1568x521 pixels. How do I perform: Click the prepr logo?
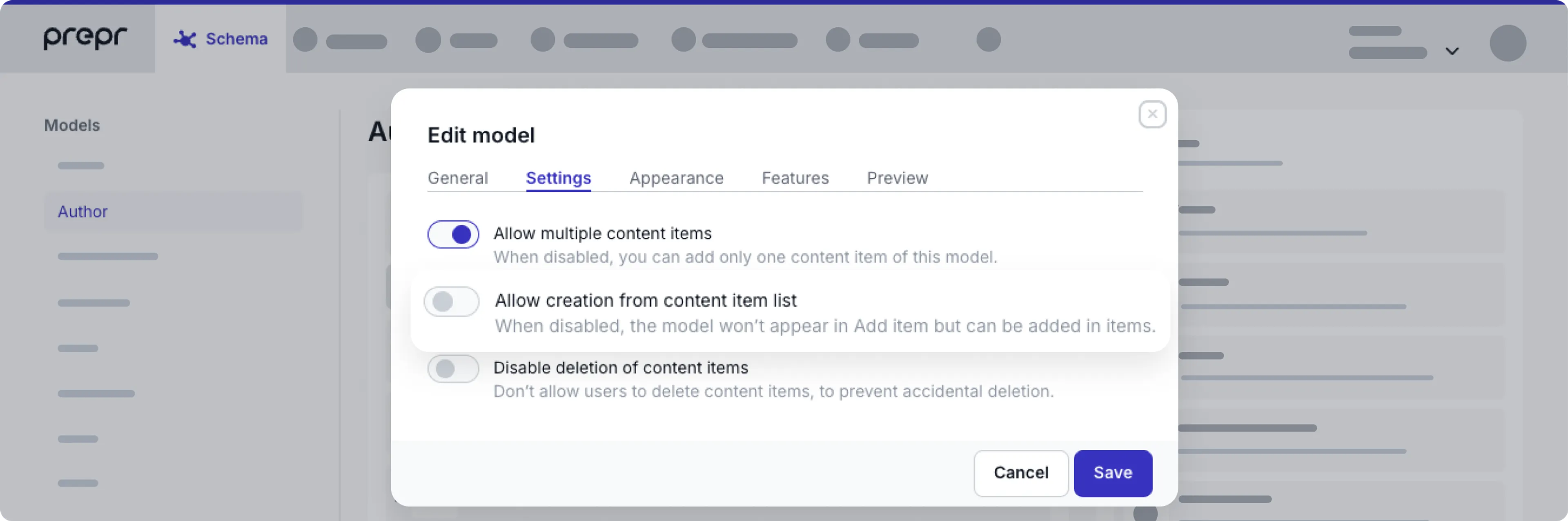tap(85, 38)
